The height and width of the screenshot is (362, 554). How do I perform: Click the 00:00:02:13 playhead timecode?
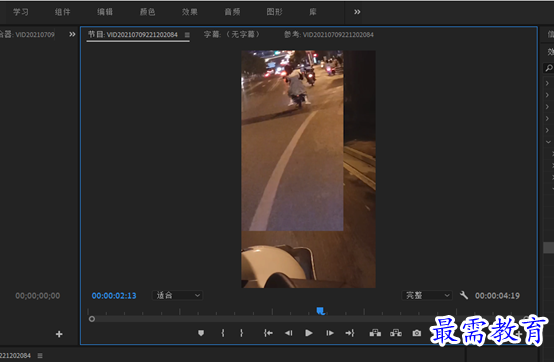[114, 296]
